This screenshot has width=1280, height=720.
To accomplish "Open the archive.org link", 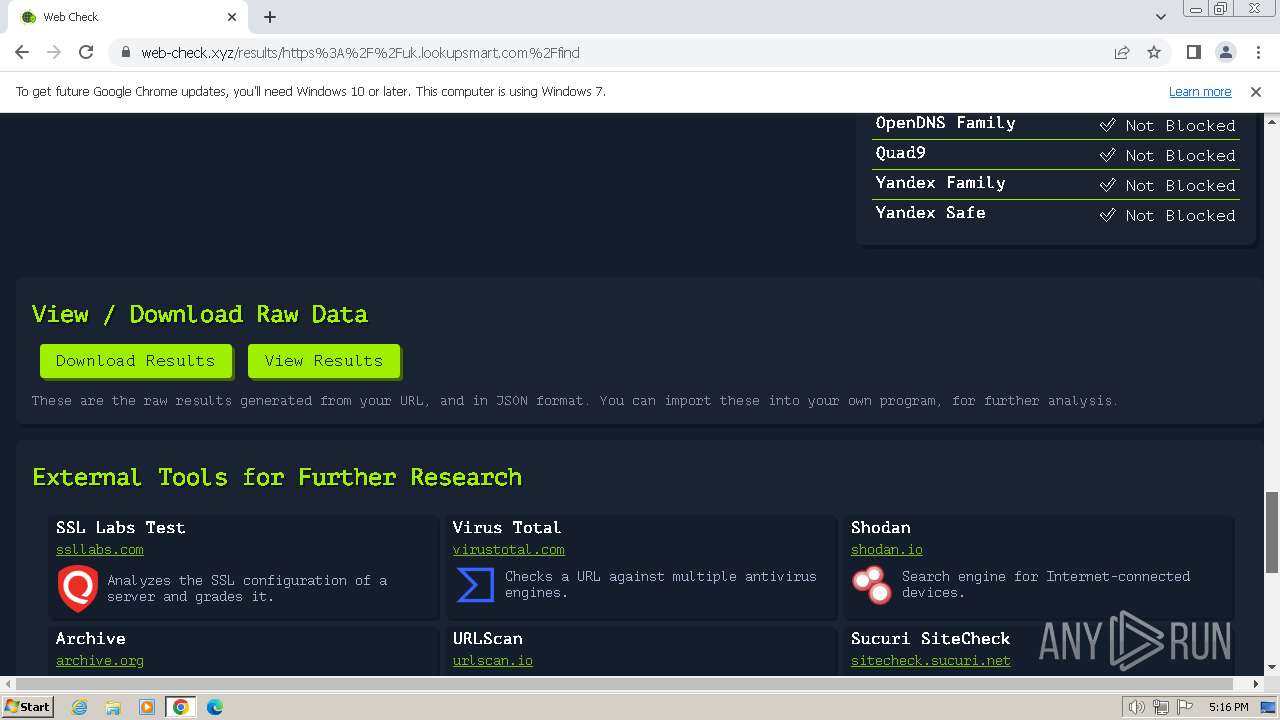I will pyautogui.click(x=100, y=661).
